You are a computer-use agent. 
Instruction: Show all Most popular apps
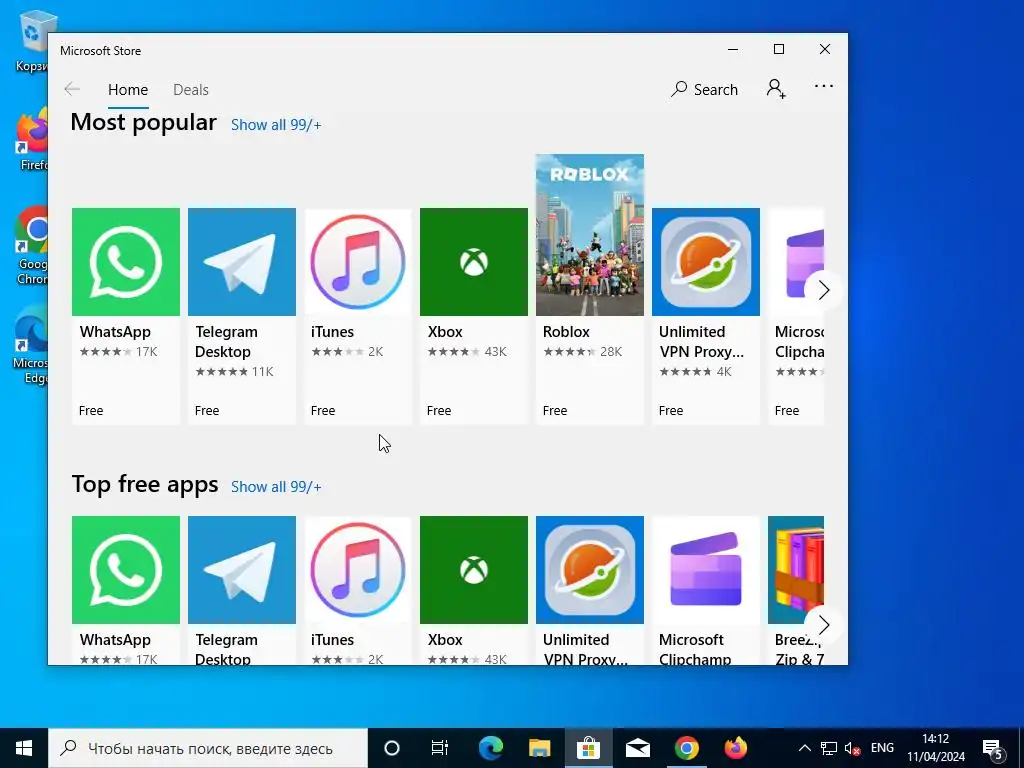276,125
